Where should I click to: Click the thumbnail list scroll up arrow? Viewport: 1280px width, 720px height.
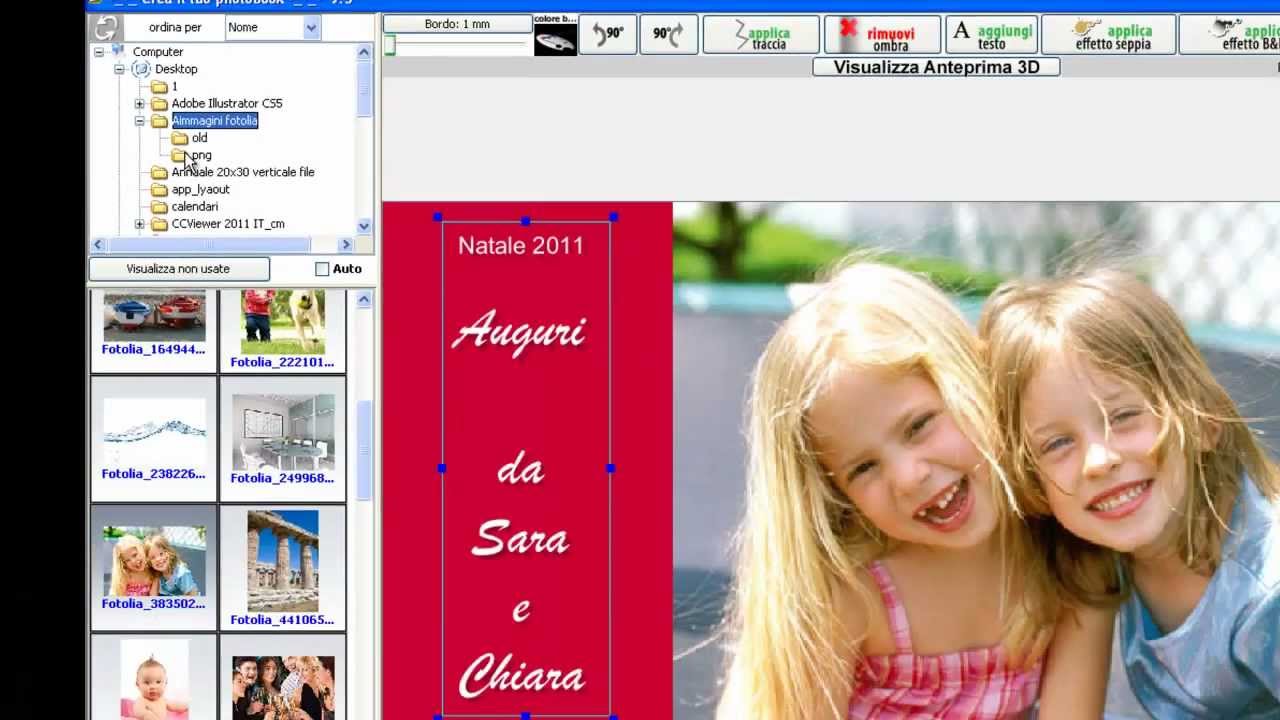pos(364,299)
